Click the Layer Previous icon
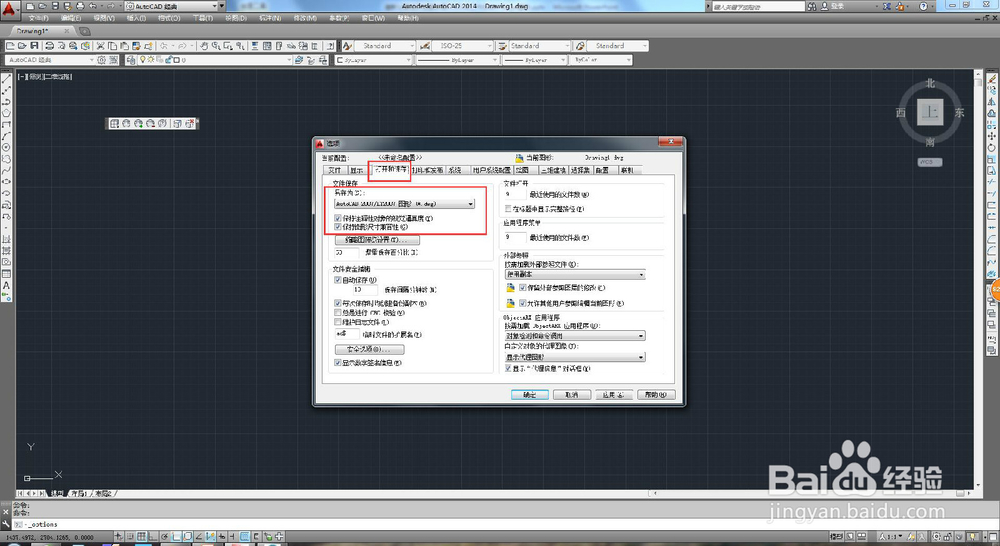The image size is (1000, 546). coord(311,60)
